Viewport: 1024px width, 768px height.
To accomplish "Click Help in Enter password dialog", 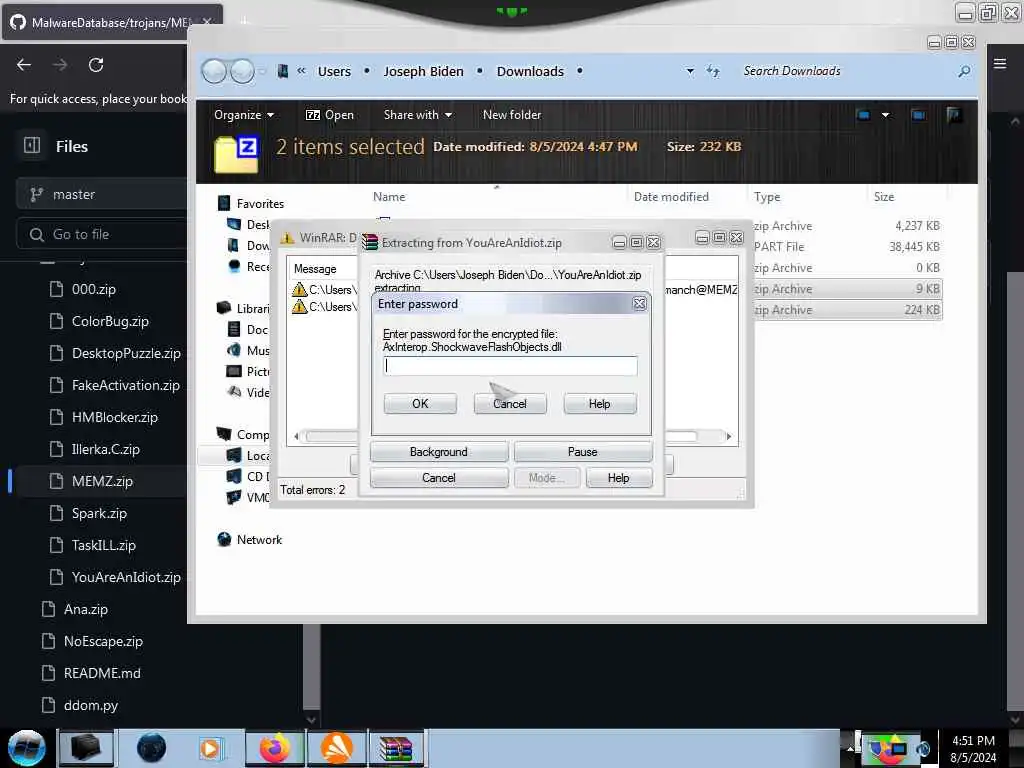I will [600, 404].
